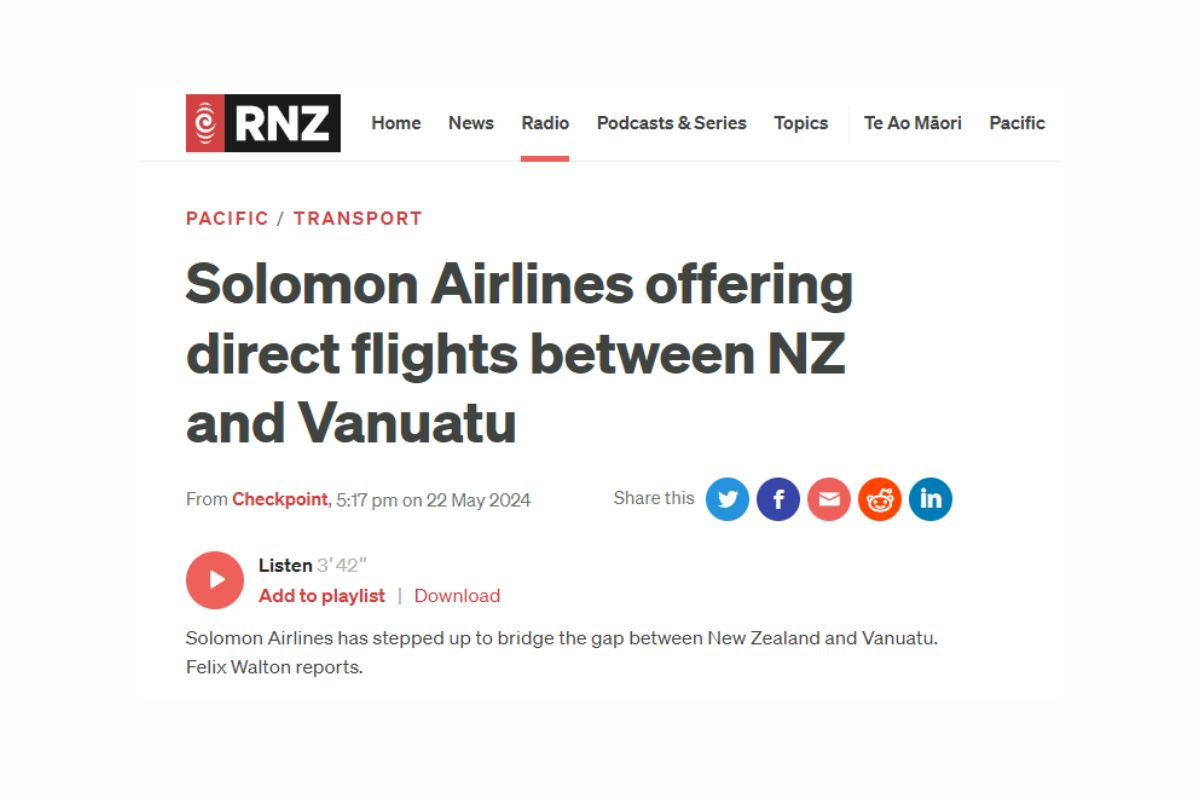Open the Topics menu
Image resolution: width=1200 pixels, height=800 pixels.
pos(801,123)
